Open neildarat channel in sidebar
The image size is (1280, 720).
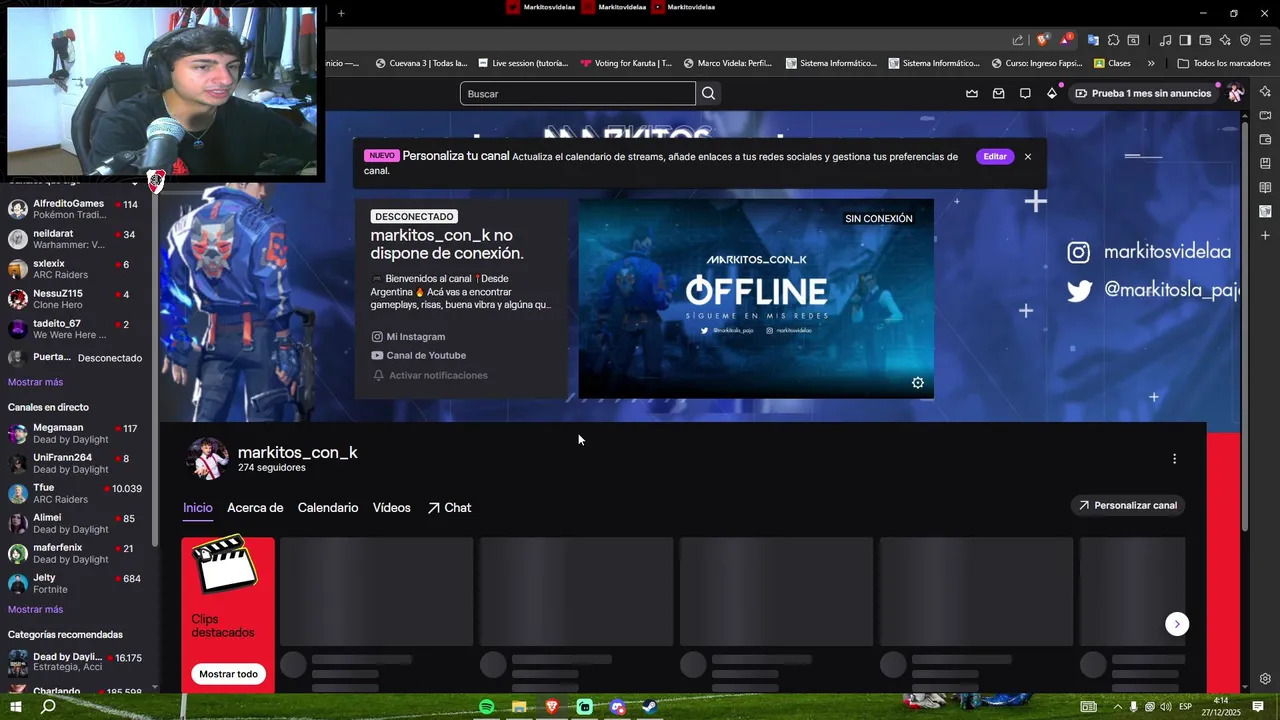(x=75, y=239)
